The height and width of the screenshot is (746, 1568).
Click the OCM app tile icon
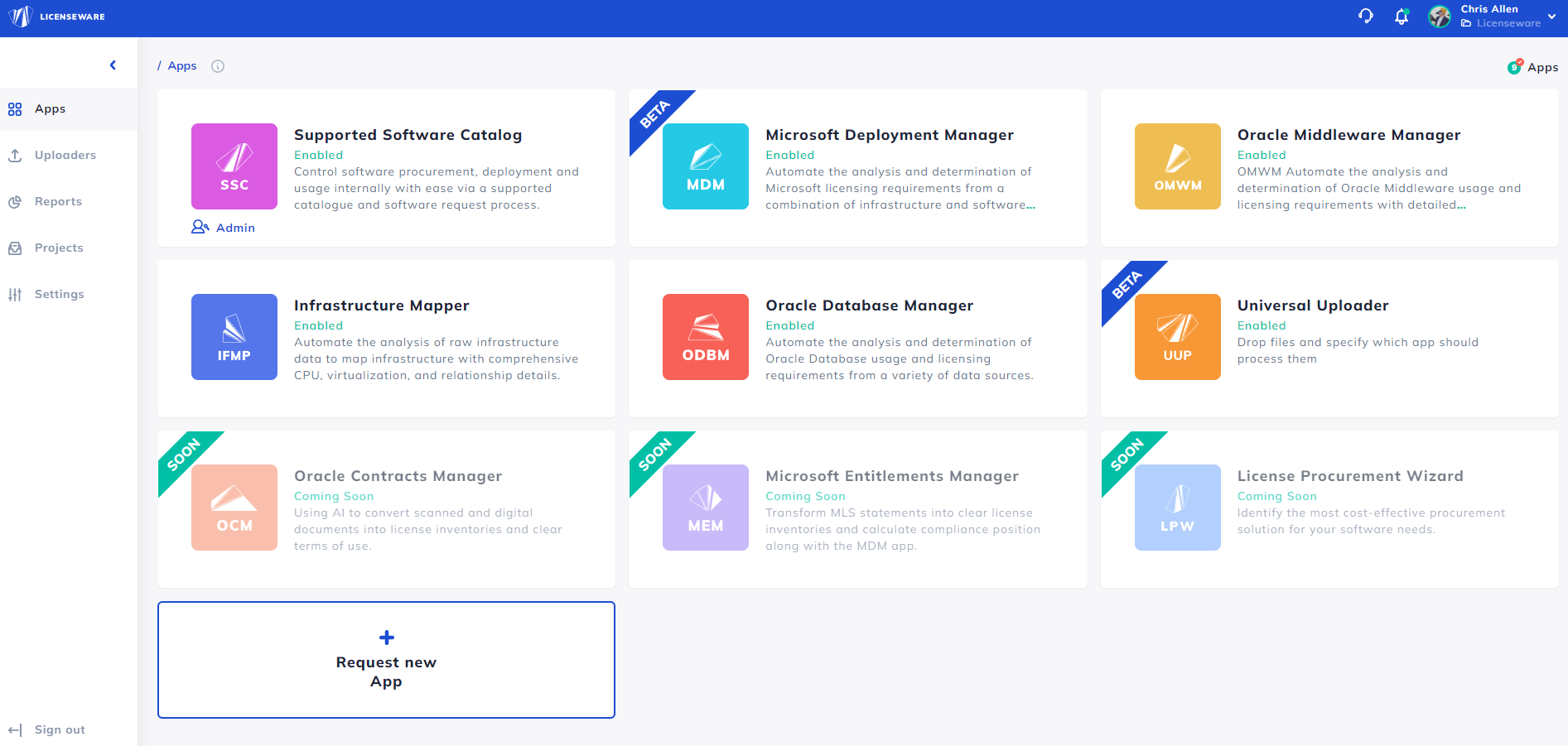(x=234, y=508)
